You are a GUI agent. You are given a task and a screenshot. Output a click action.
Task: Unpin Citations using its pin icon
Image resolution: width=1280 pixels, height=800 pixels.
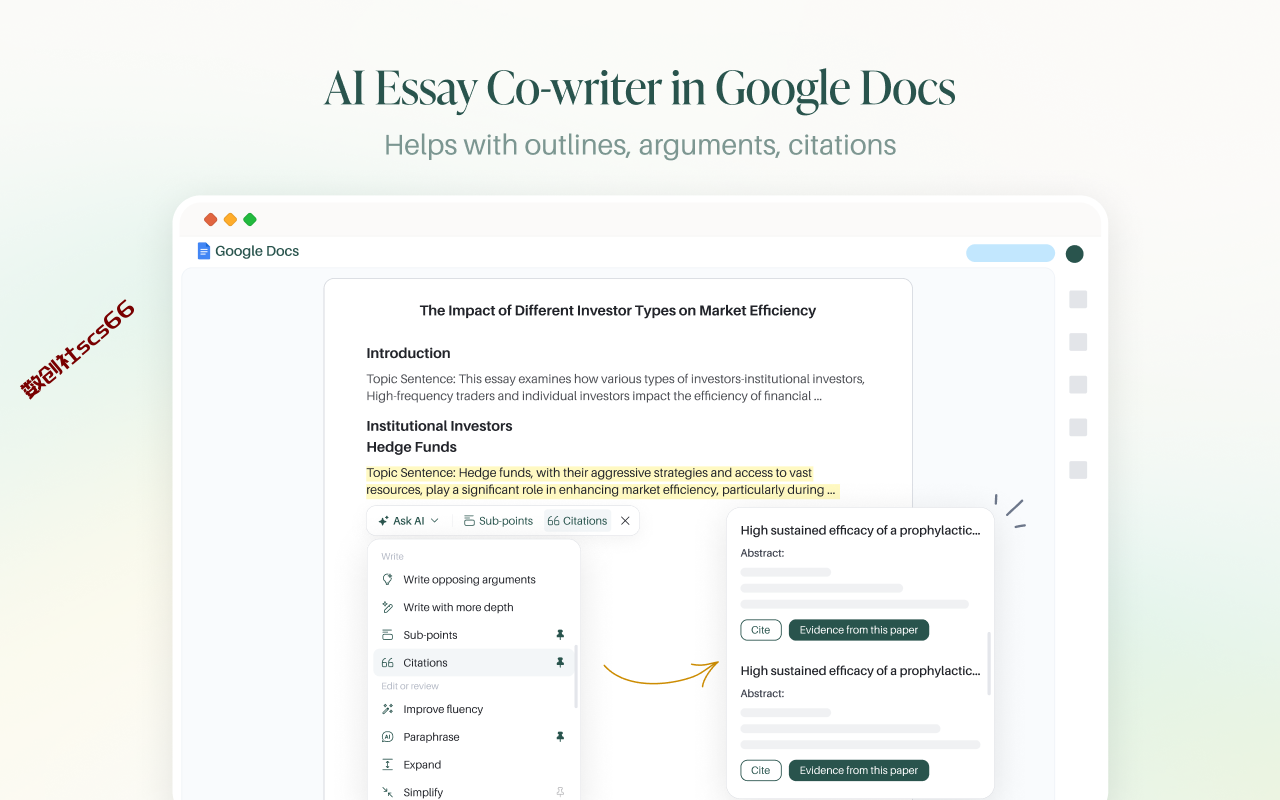point(560,662)
